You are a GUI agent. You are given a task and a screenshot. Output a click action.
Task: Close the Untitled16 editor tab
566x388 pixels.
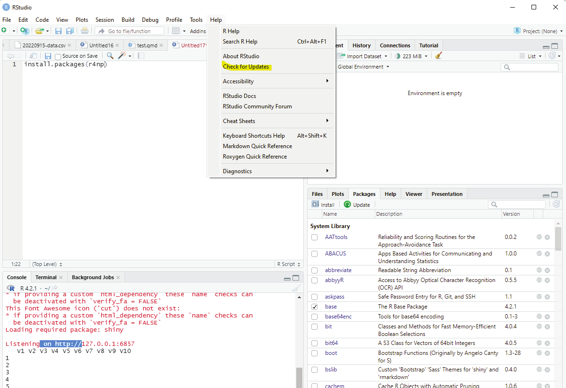tap(117, 45)
